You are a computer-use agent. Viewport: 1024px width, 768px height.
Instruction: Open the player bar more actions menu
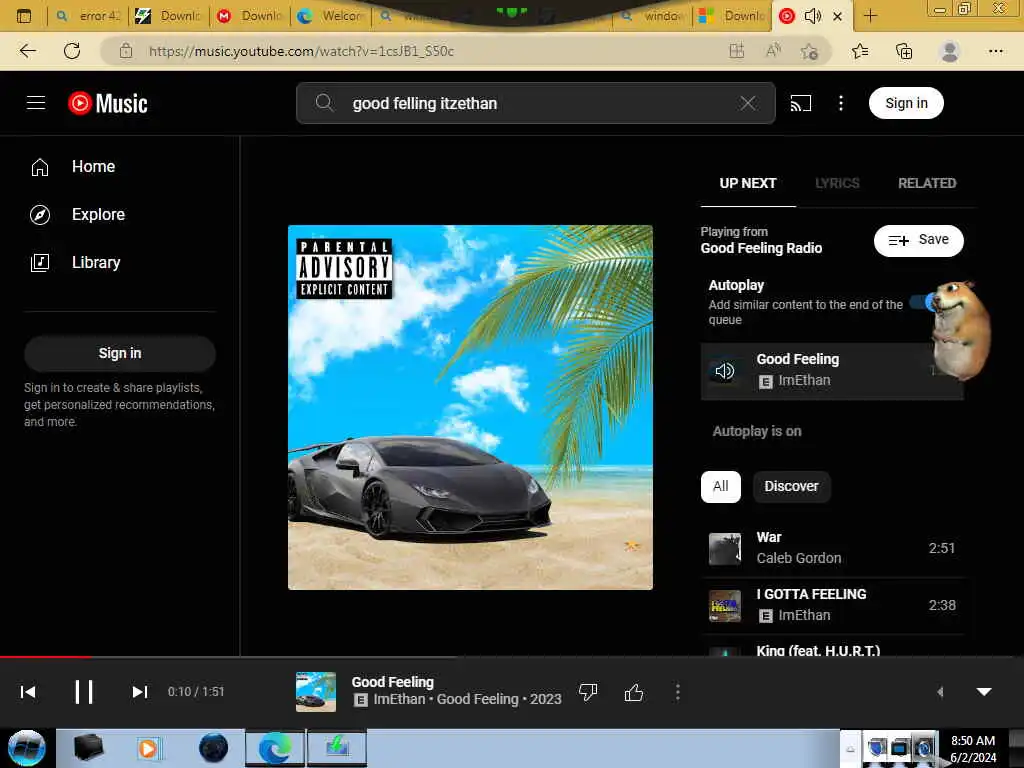[x=677, y=692]
